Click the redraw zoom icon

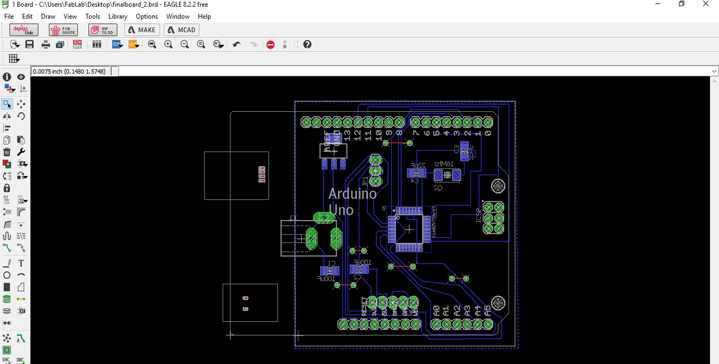(201, 44)
